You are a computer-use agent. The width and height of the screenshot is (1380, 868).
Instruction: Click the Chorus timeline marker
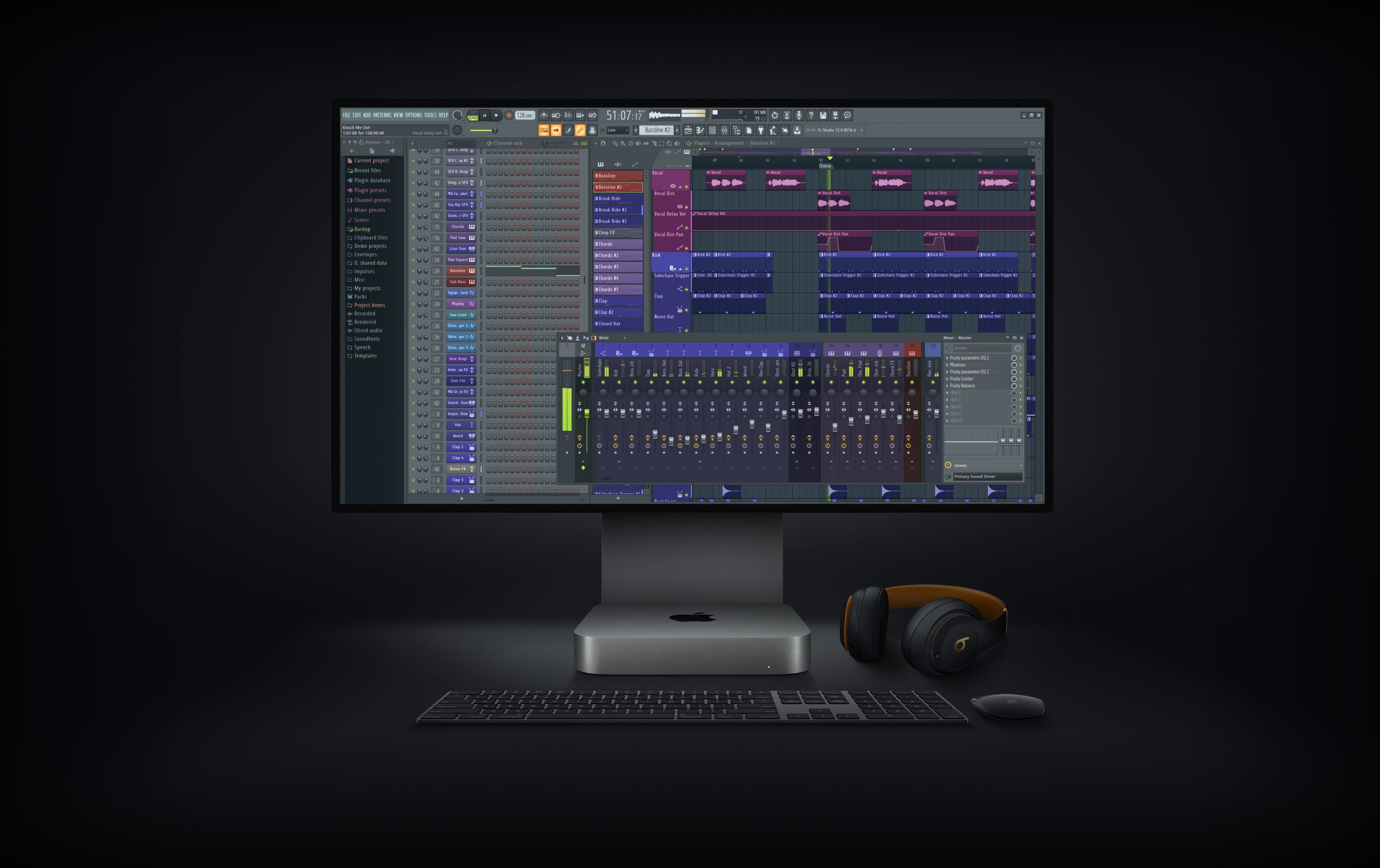click(x=825, y=165)
